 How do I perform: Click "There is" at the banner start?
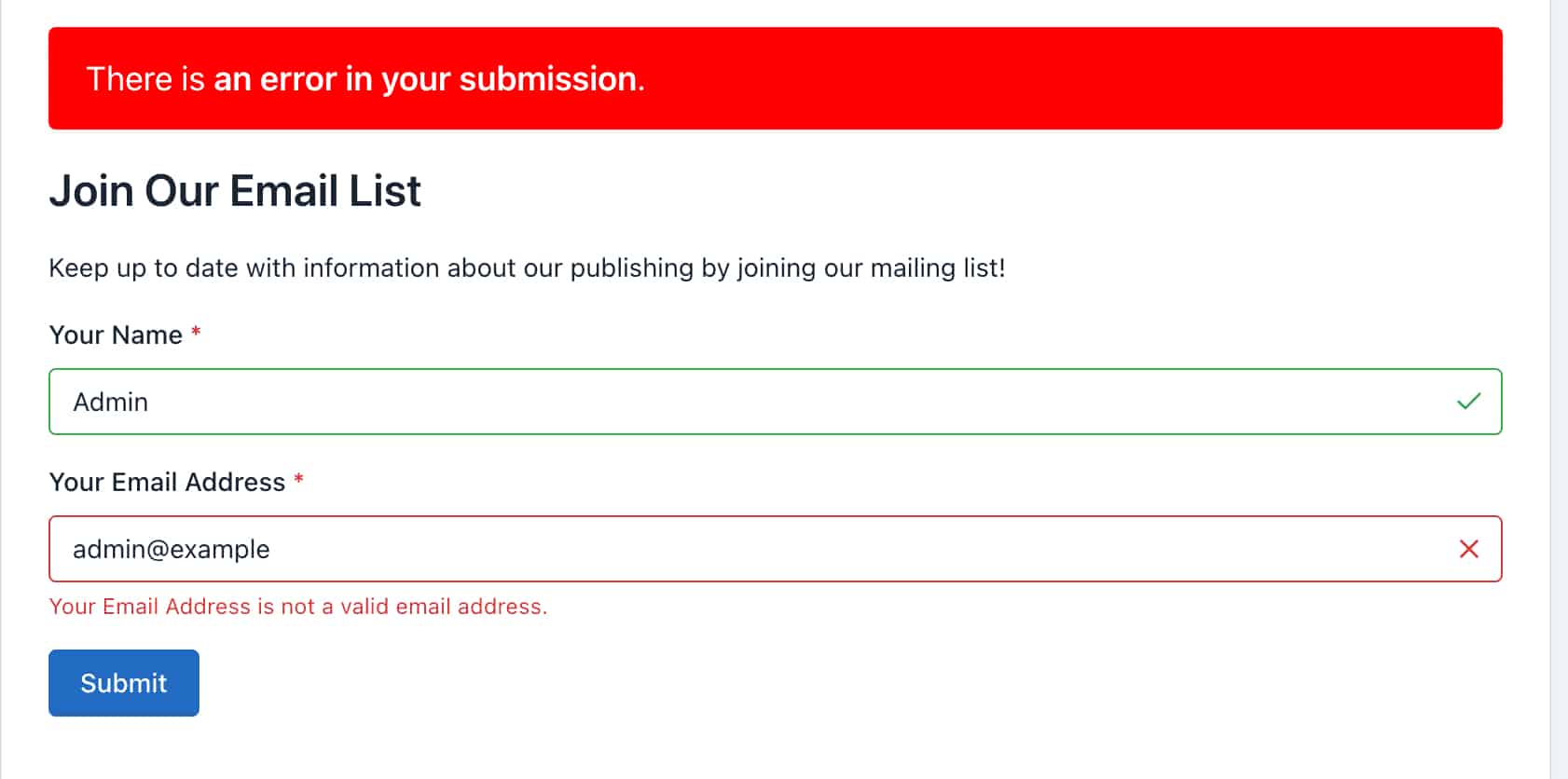tap(144, 79)
